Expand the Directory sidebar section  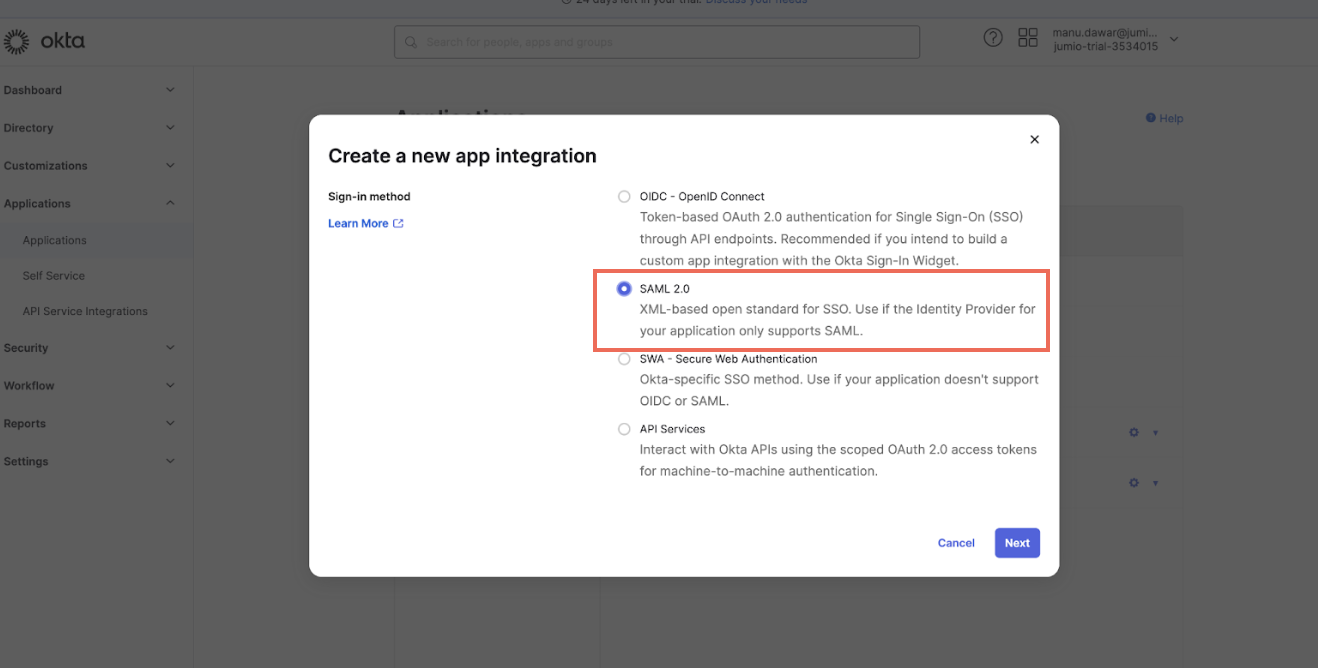tap(170, 128)
